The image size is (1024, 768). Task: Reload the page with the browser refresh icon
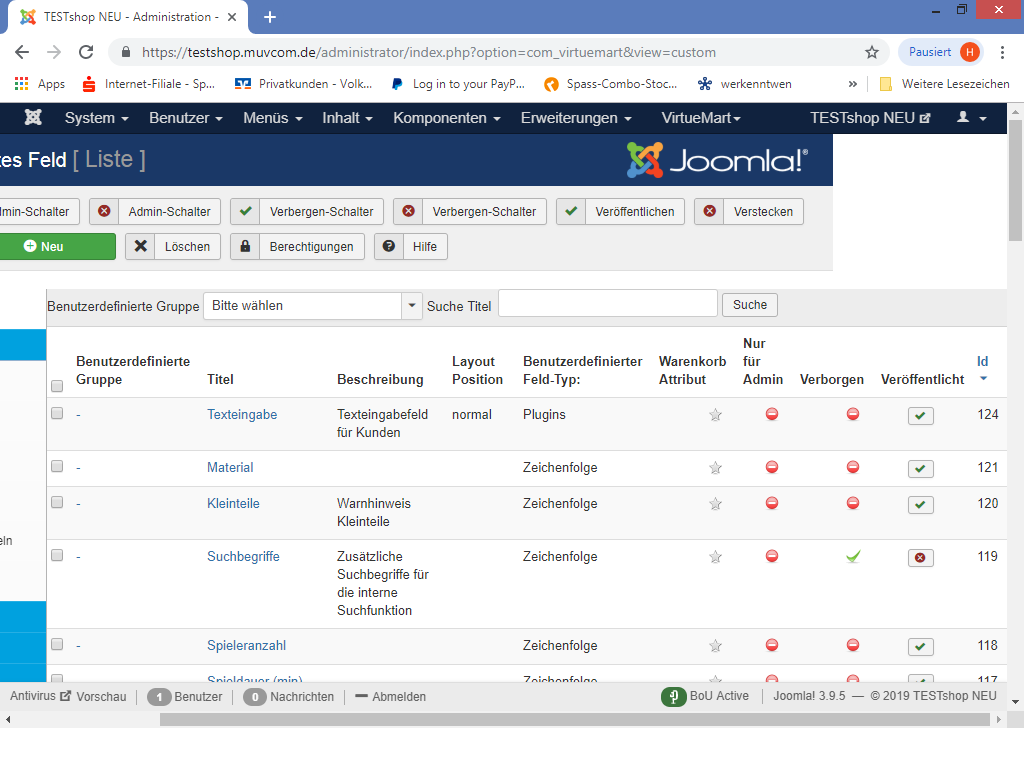coord(86,52)
